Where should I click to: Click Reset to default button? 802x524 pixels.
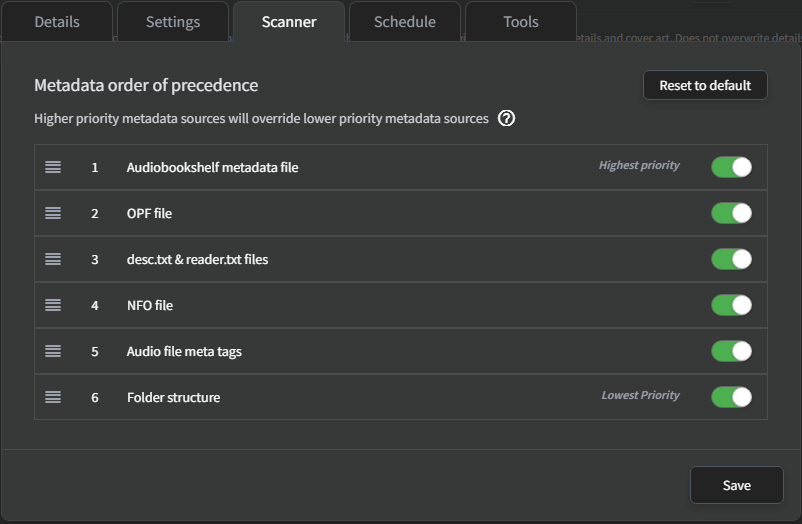tap(705, 85)
